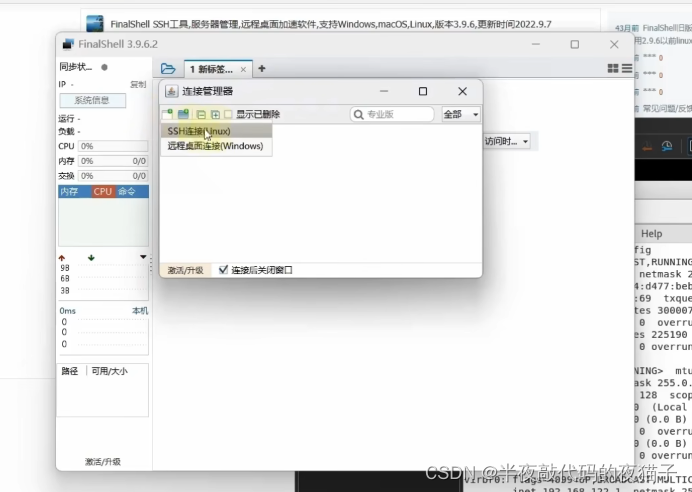
Task: Click the 0ms latency label
Action: click(68, 311)
